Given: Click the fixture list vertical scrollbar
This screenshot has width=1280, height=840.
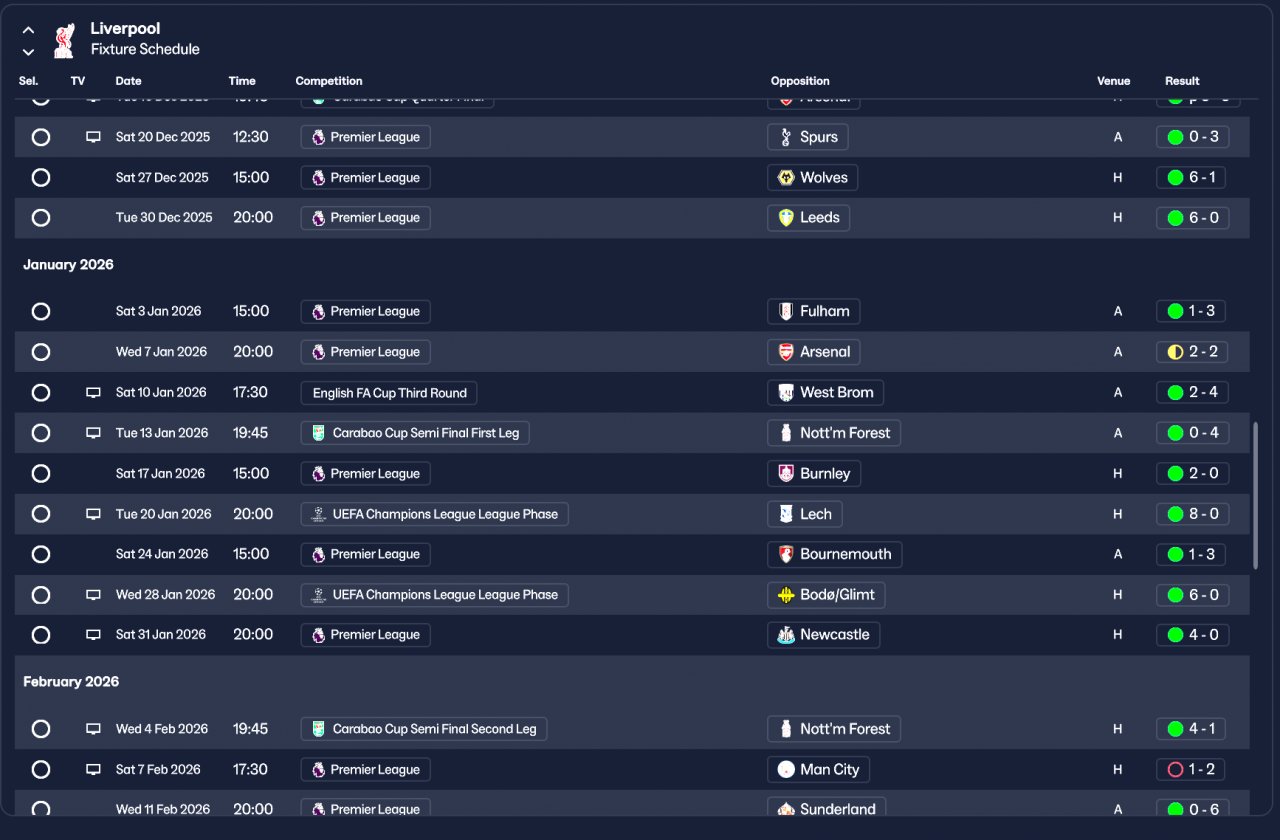Looking at the screenshot, I should (x=1256, y=495).
